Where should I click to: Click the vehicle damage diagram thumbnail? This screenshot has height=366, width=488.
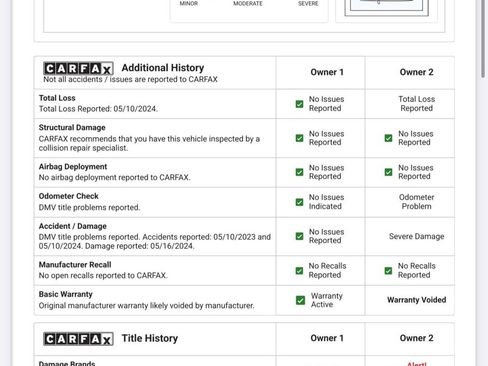coord(386,8)
